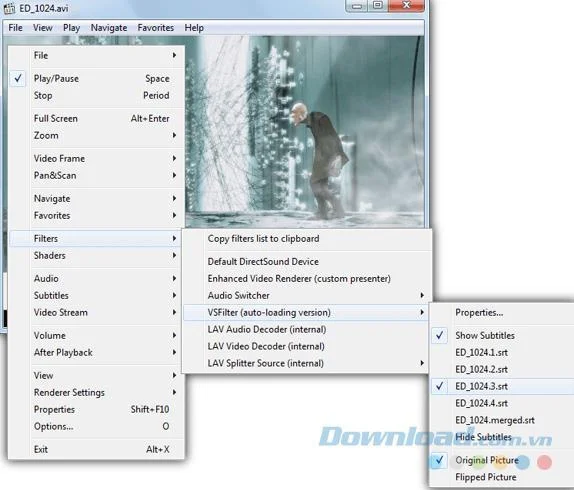
Task: Maximize the player window
Action: coord(378,5)
